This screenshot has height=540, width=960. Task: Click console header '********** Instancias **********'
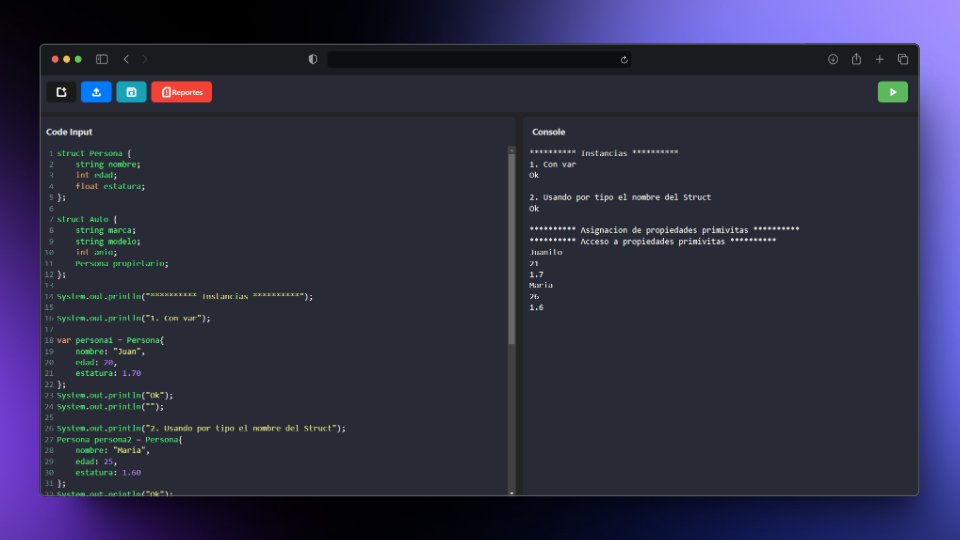click(604, 153)
